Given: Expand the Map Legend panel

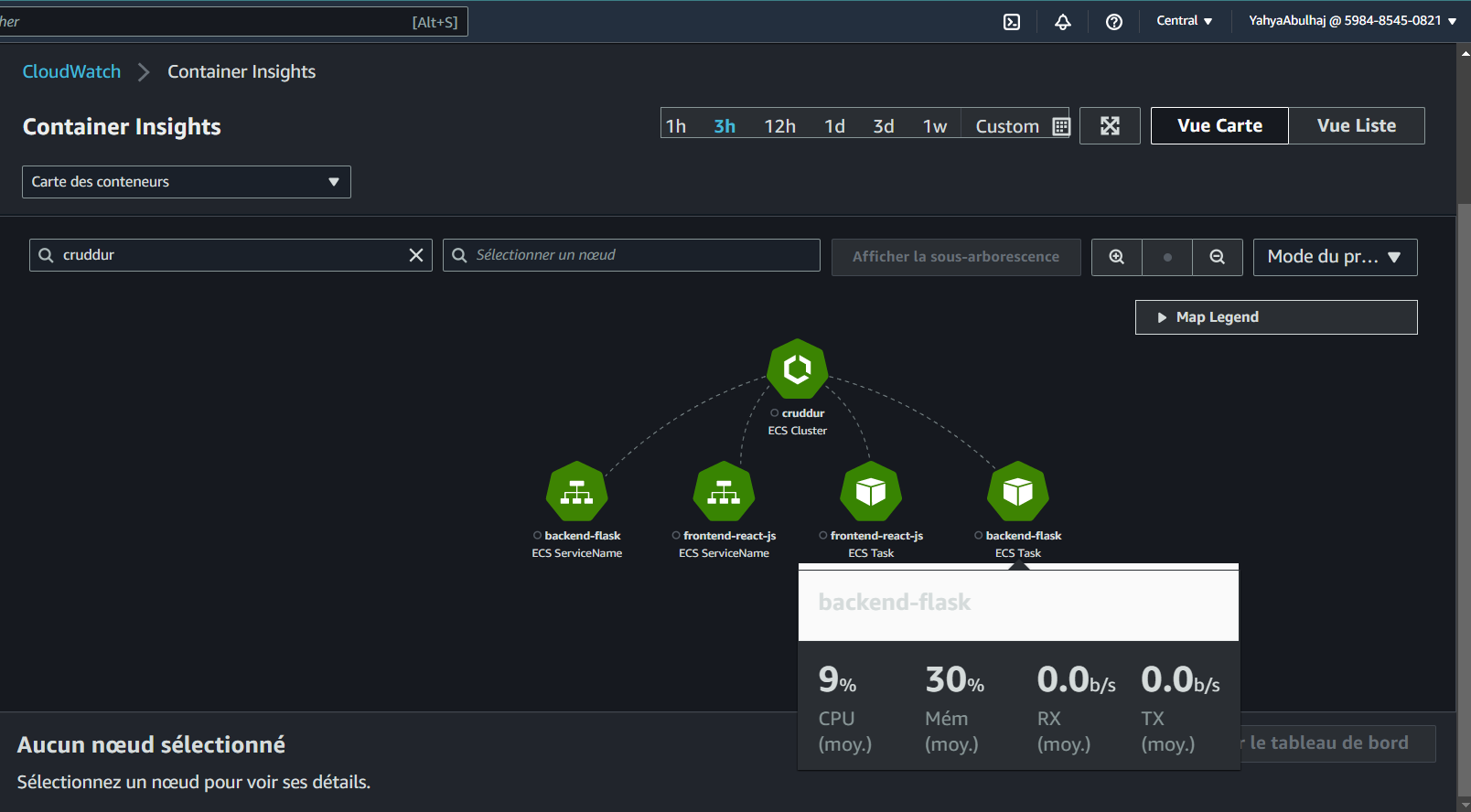Looking at the screenshot, I should [x=1276, y=317].
